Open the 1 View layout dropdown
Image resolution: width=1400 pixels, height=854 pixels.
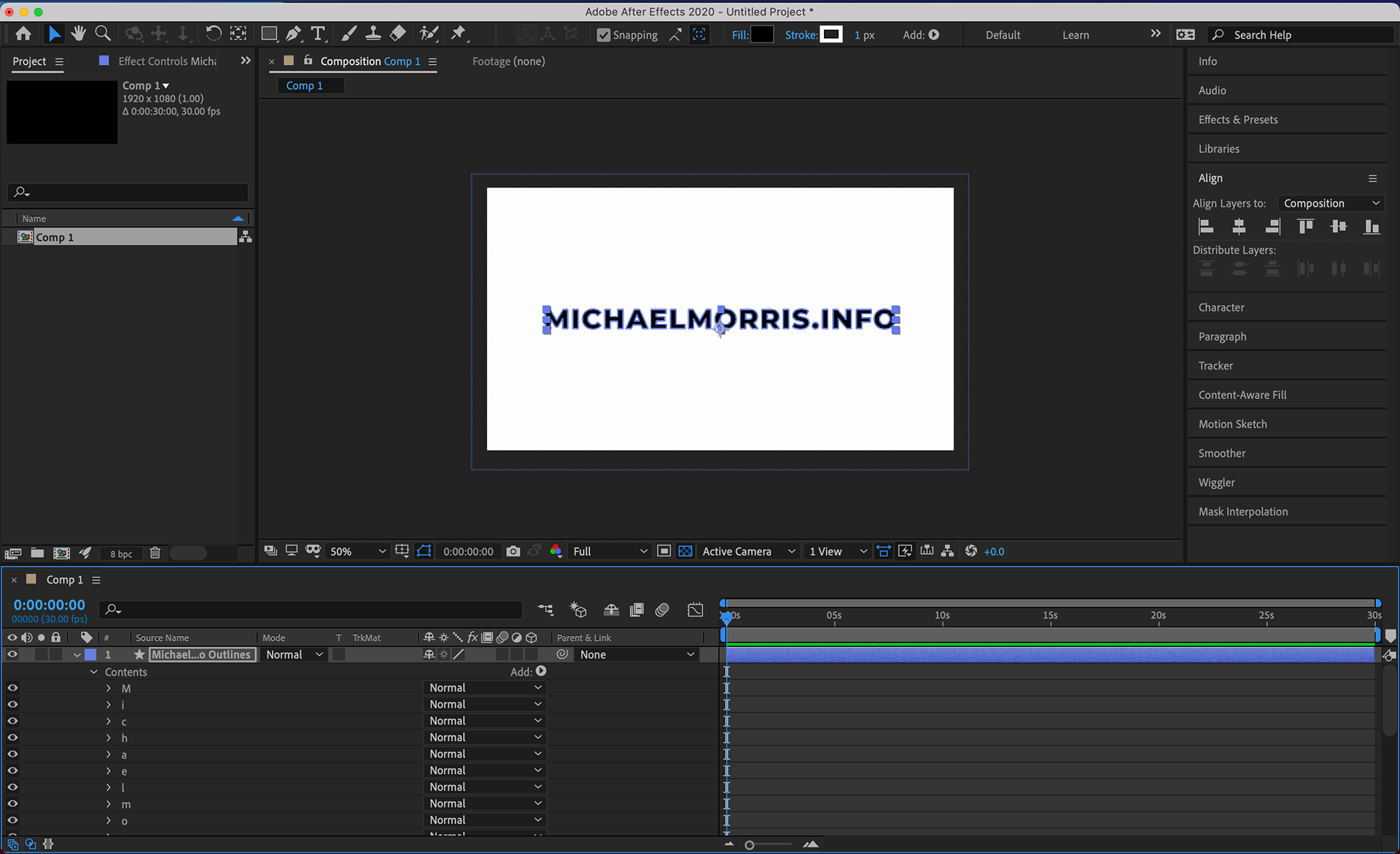838,551
